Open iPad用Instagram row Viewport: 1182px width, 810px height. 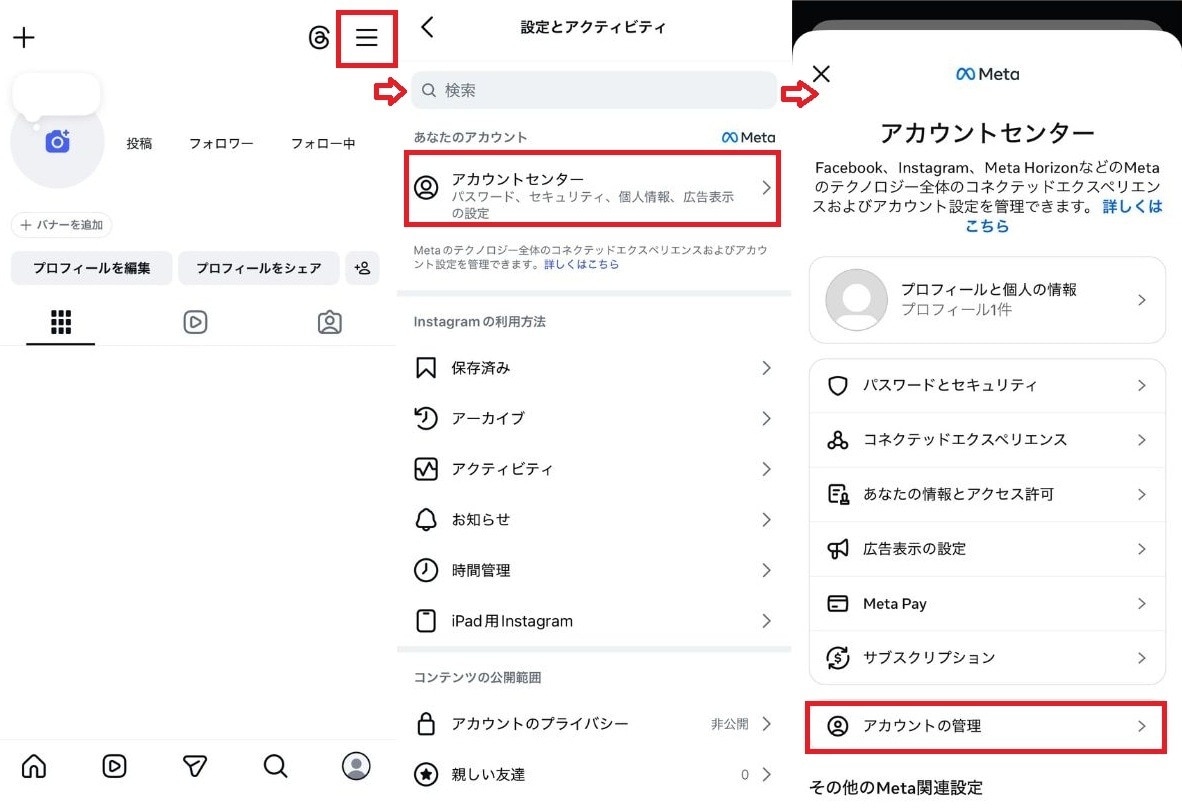[x=594, y=621]
